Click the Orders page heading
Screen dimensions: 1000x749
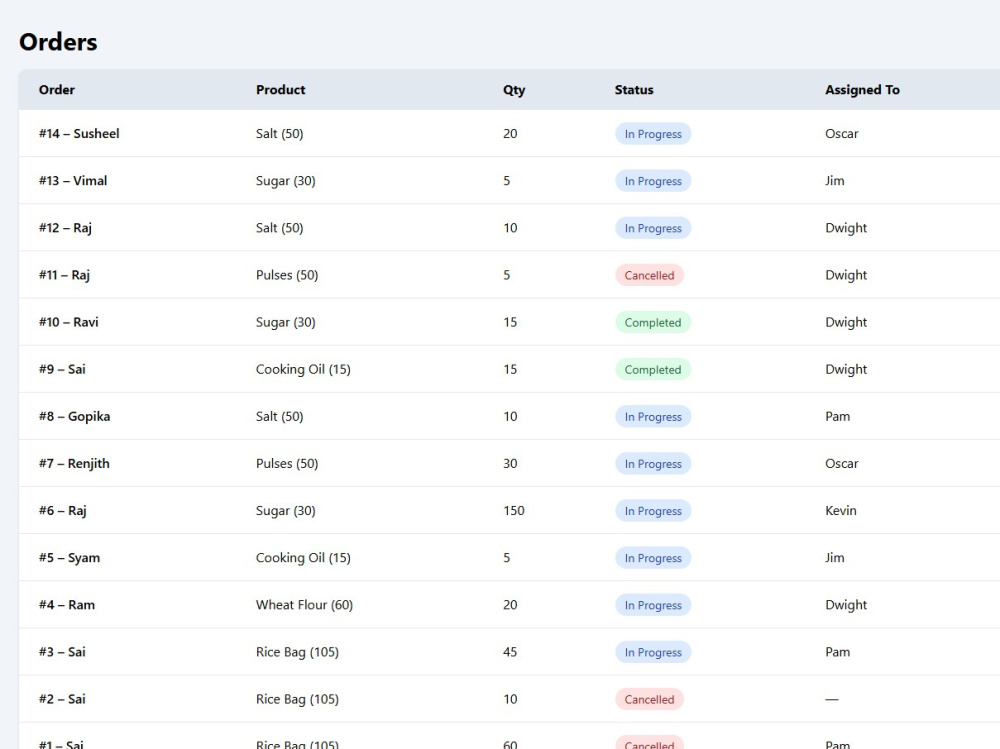[58, 42]
